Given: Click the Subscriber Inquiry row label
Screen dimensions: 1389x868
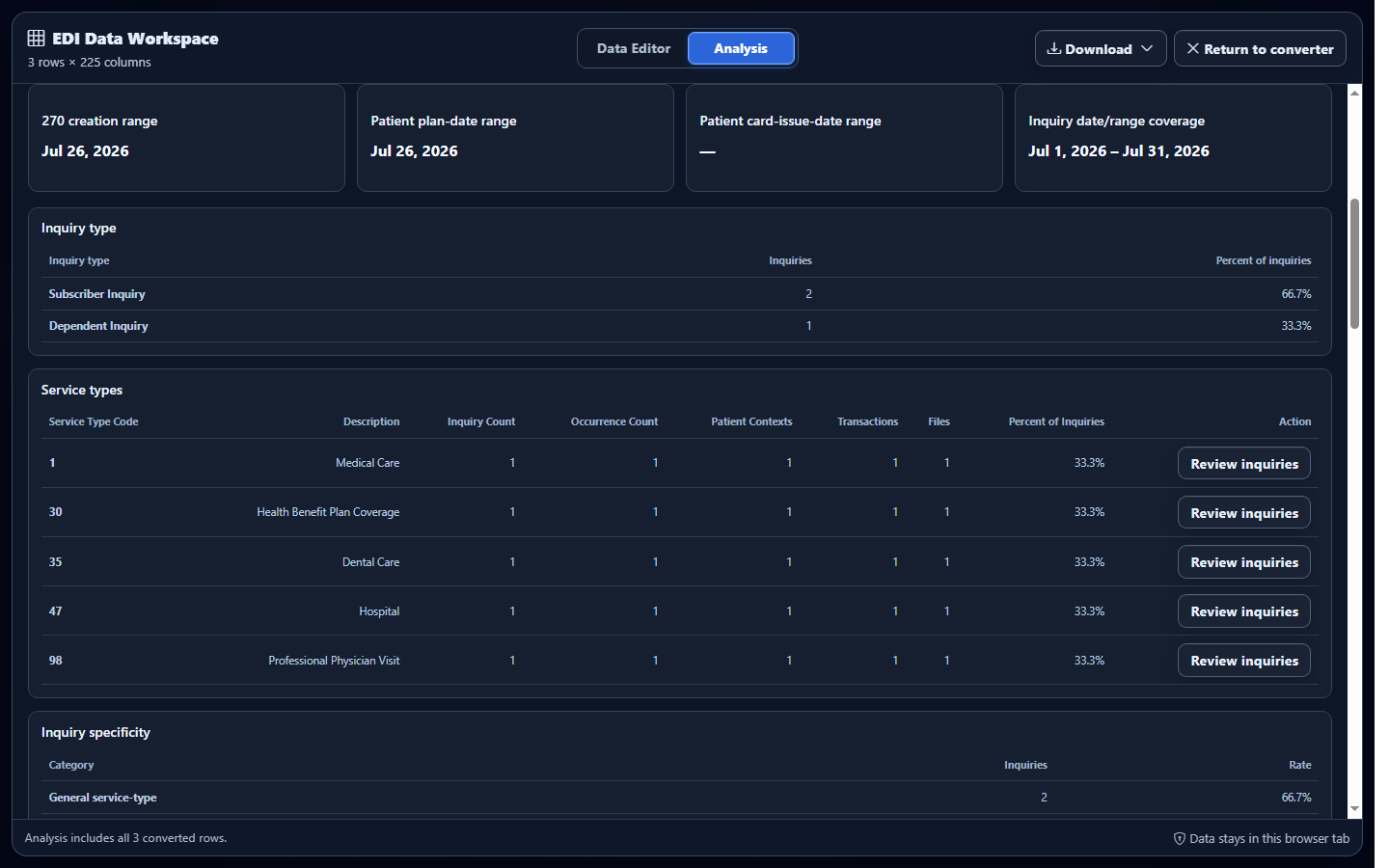Looking at the screenshot, I should tap(97, 294).
